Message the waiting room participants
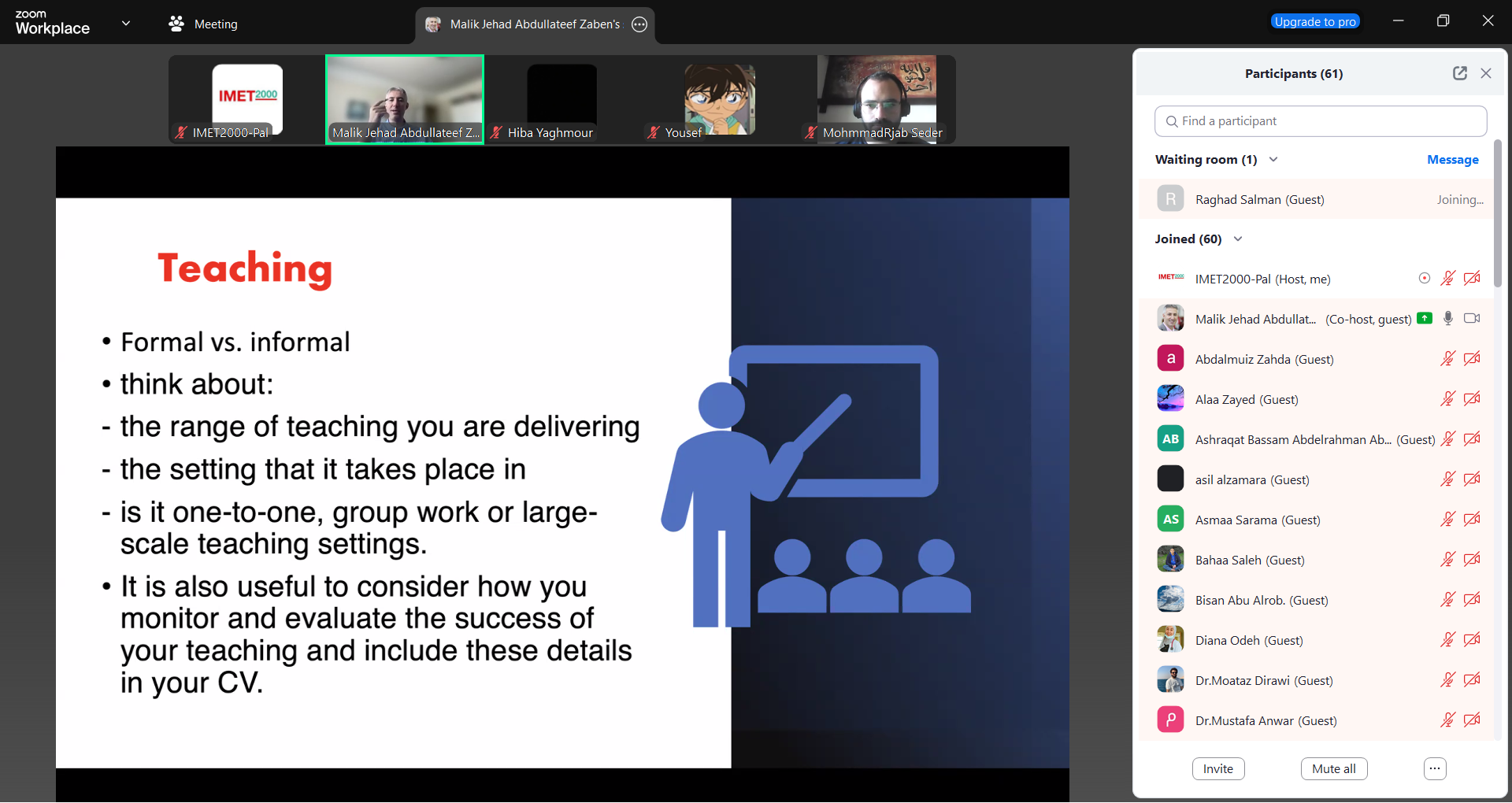The image size is (1512, 803). (x=1452, y=160)
